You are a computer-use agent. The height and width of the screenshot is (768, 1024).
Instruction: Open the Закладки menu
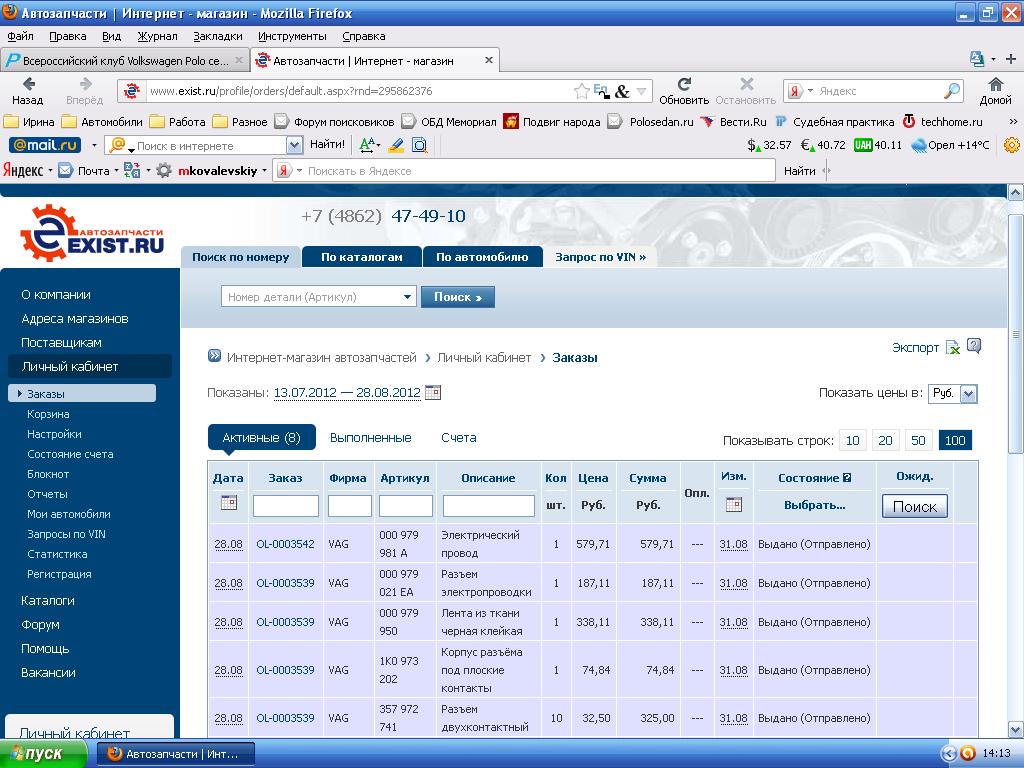(x=217, y=36)
